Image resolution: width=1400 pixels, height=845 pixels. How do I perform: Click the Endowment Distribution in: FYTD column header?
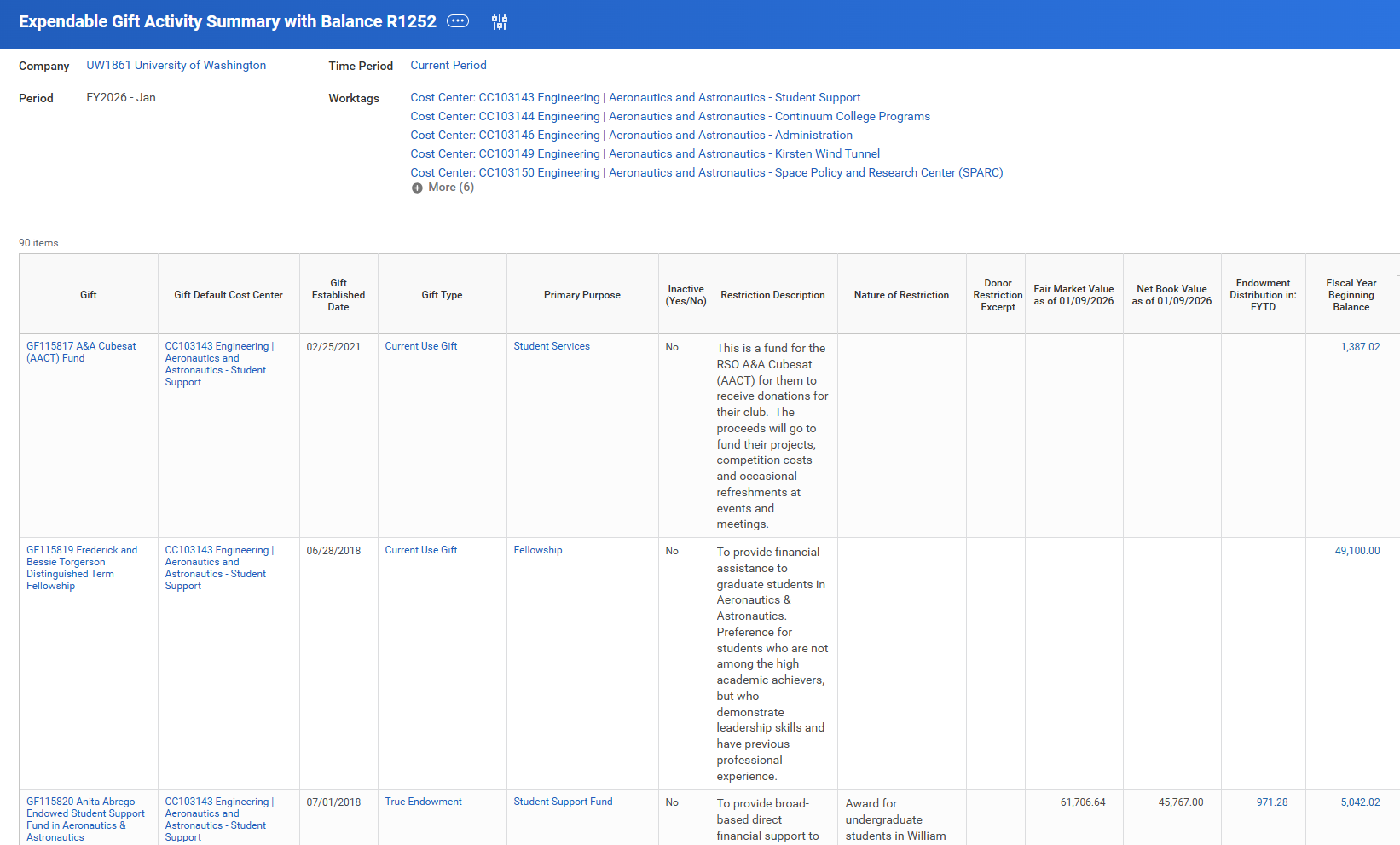coord(1263,295)
